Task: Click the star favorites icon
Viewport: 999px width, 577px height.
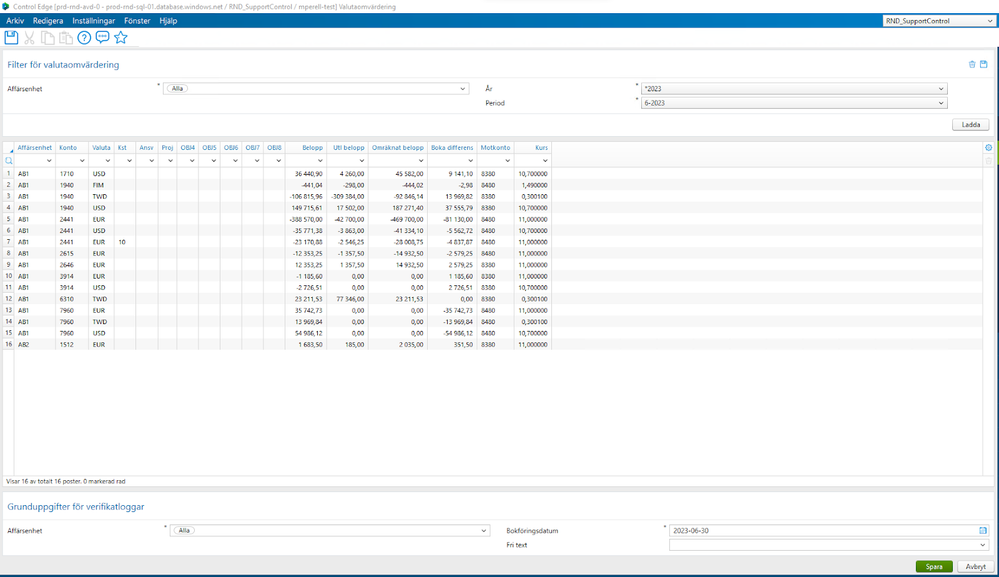Action: pyautogui.click(x=120, y=38)
